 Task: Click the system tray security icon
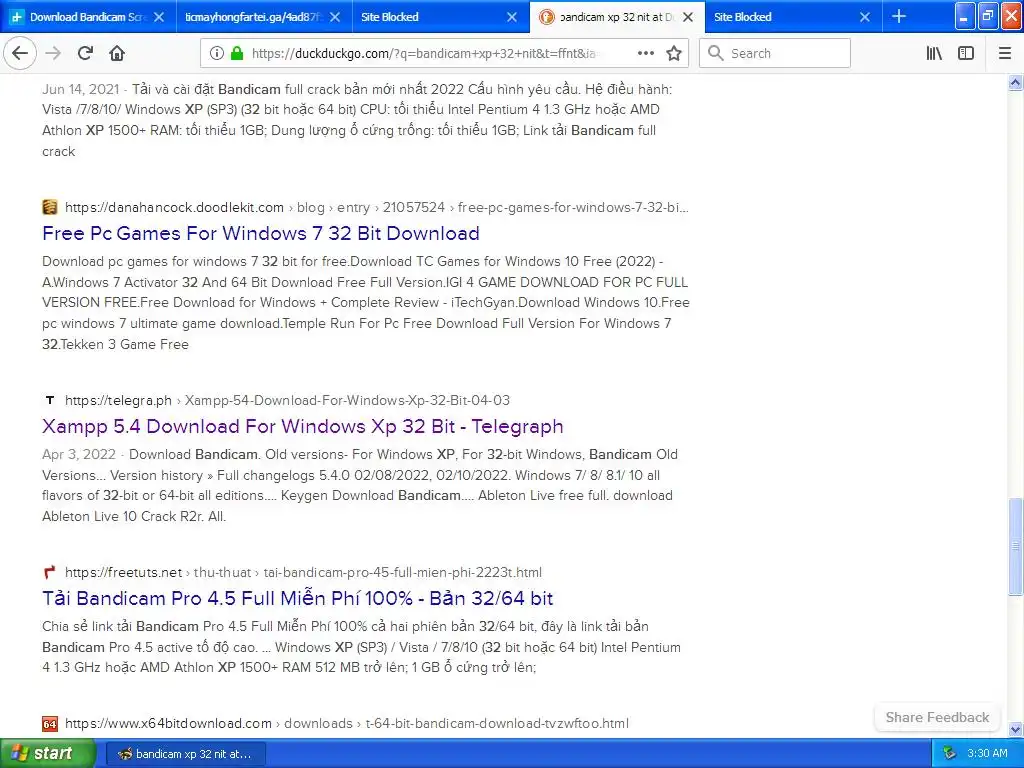[x=950, y=753]
